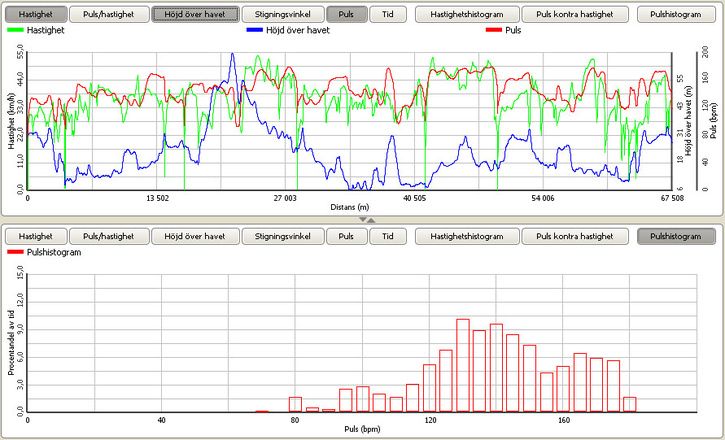Click 'Distans (m)' axis label
This screenshot has width=725, height=440.
coord(350,207)
